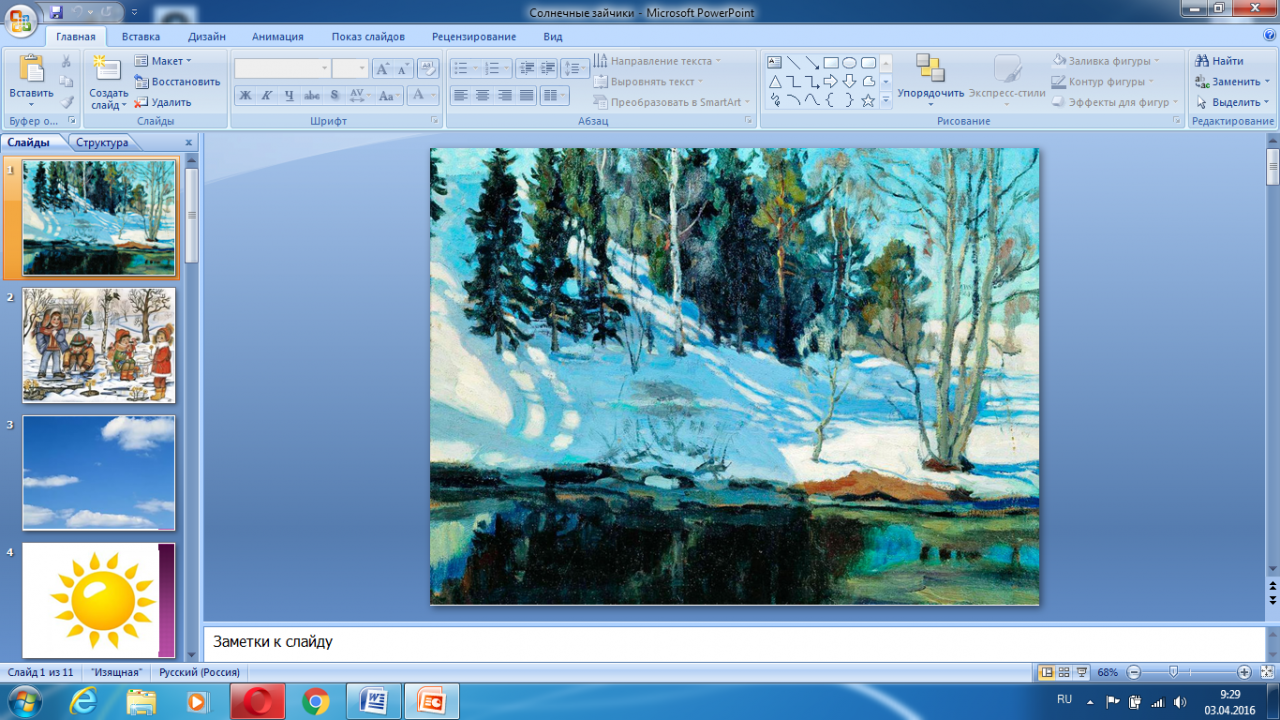Click zoom out minus button
1280x720 pixels.
pos(1134,672)
